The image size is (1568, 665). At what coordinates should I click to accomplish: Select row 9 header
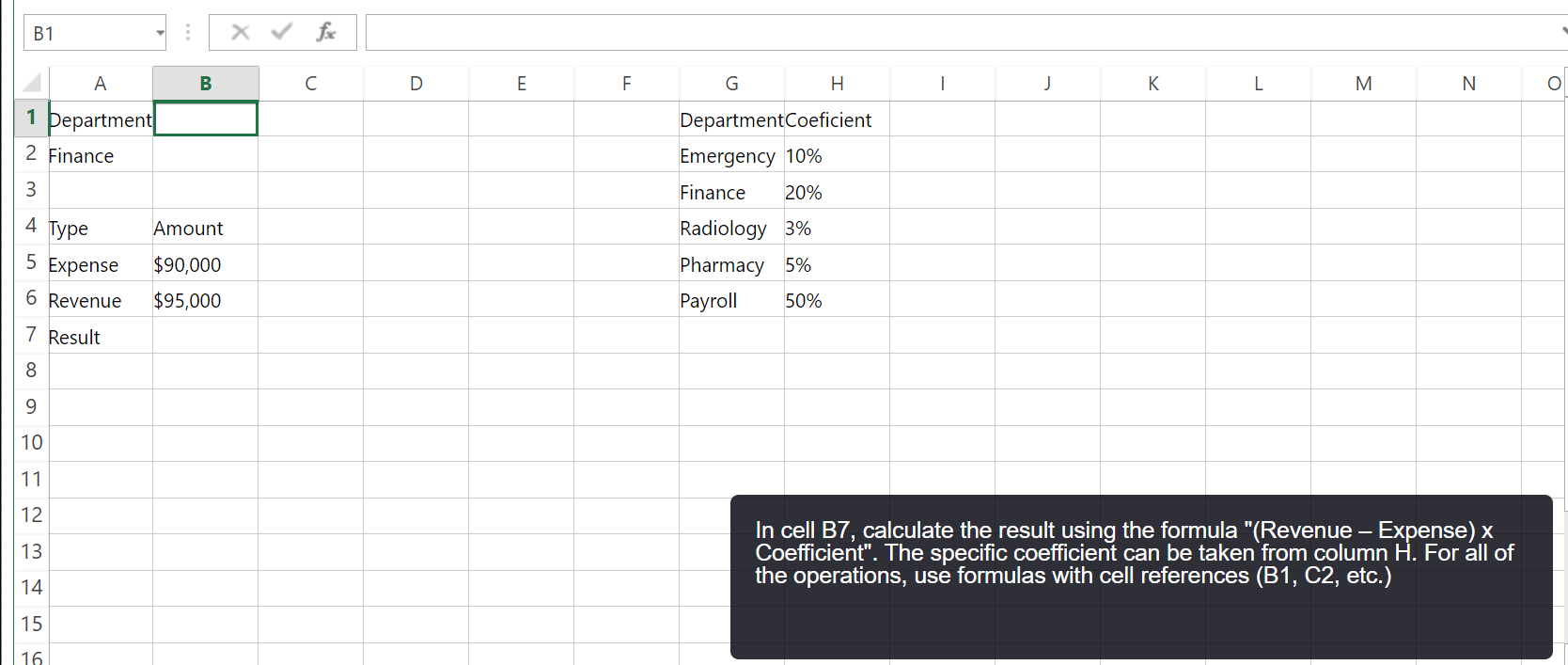click(x=32, y=407)
